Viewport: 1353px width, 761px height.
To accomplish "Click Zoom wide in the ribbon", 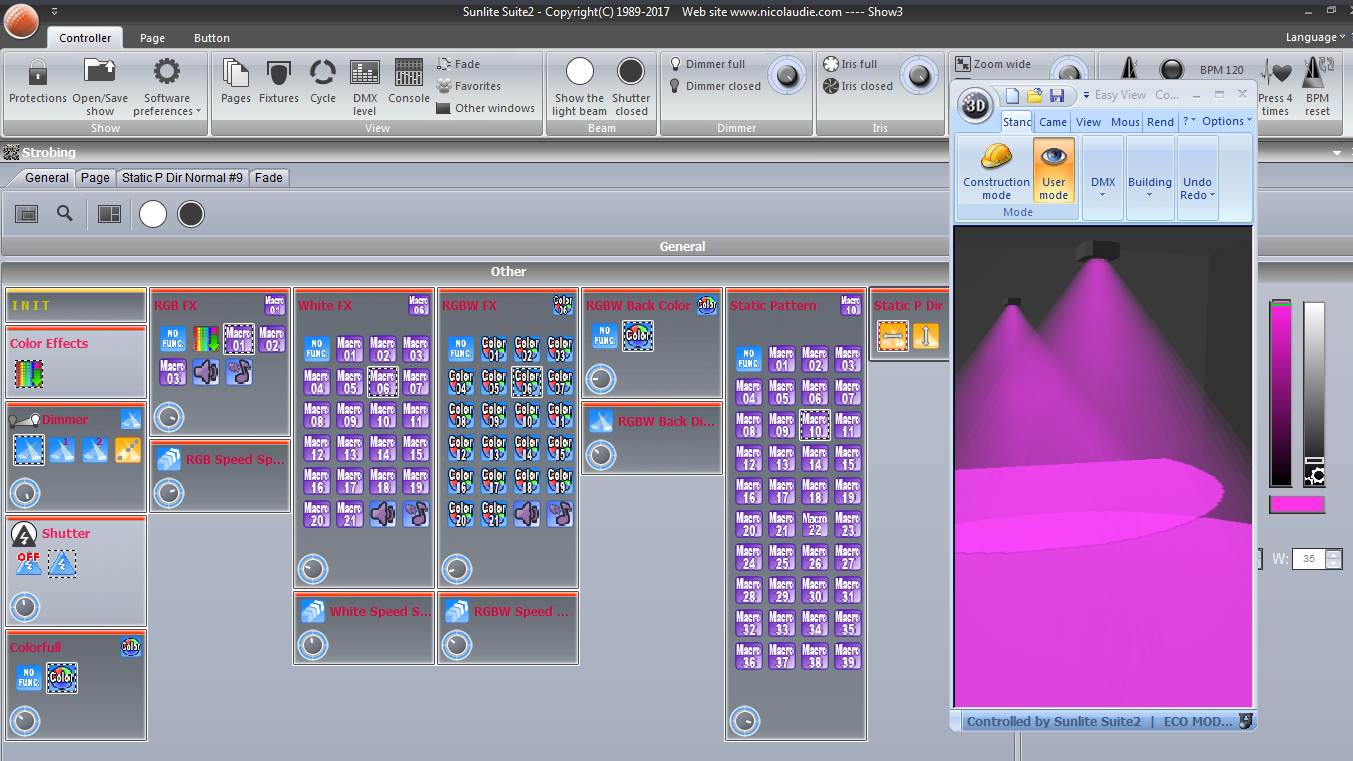I will 994,64.
